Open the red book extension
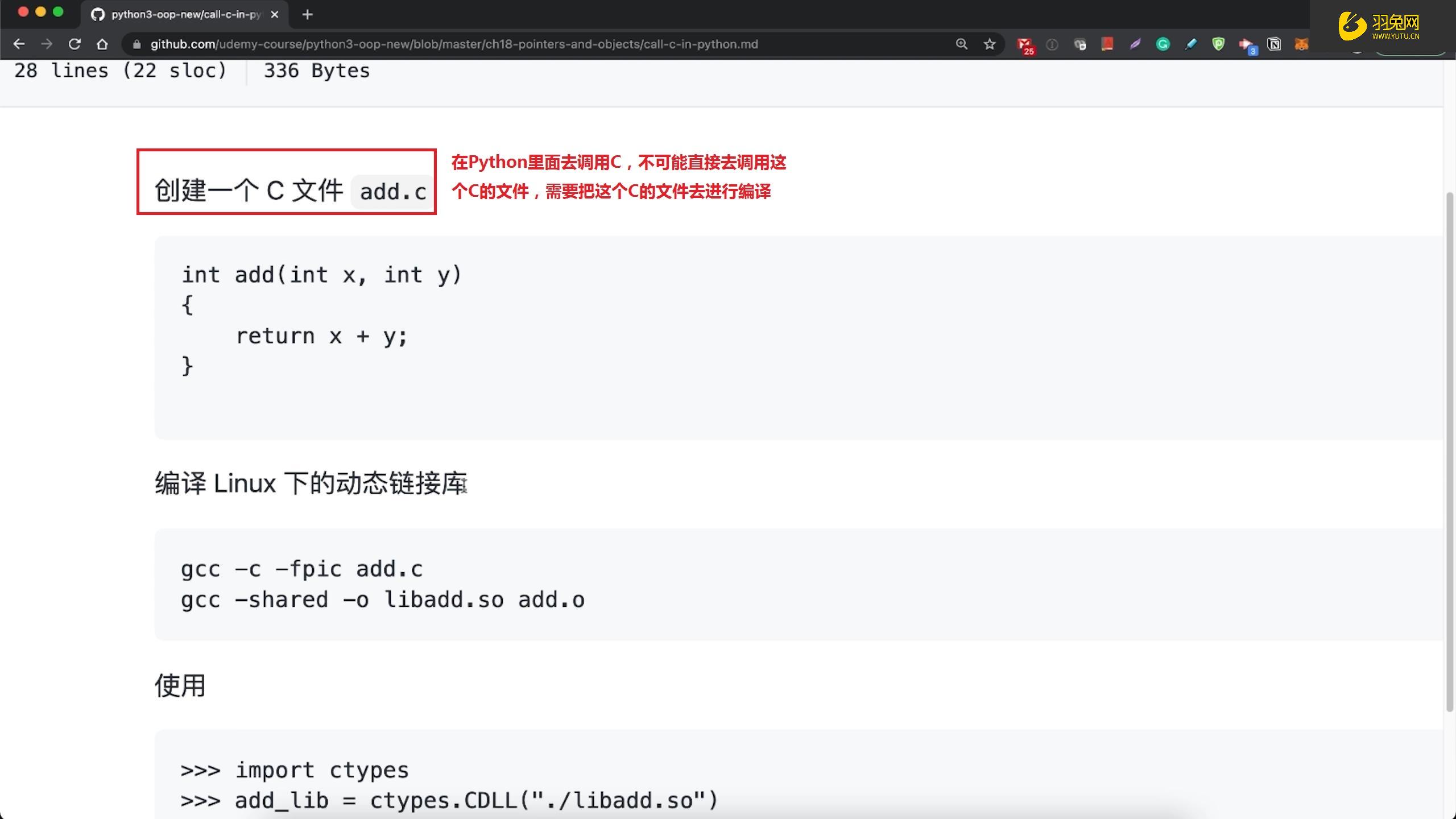Viewport: 1456px width, 819px height. click(1107, 44)
